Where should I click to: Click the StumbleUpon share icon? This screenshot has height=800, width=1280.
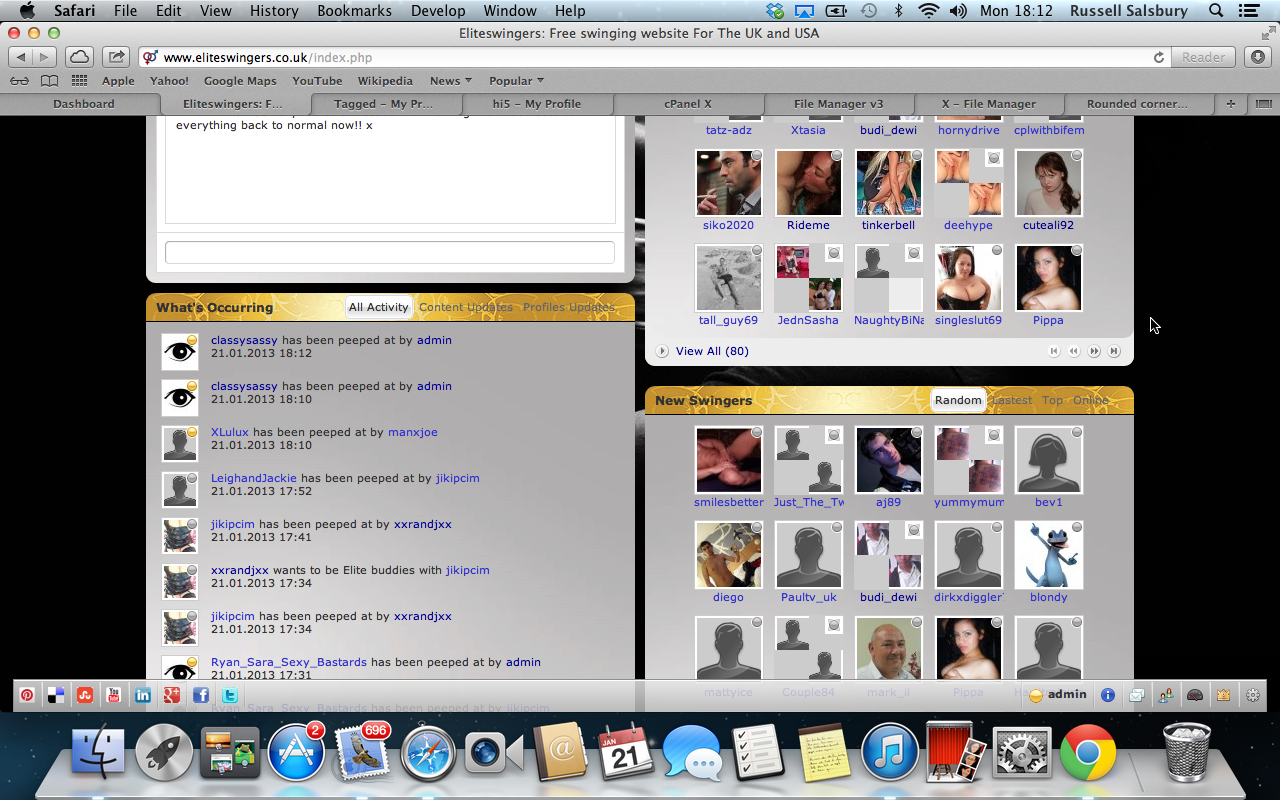85,695
